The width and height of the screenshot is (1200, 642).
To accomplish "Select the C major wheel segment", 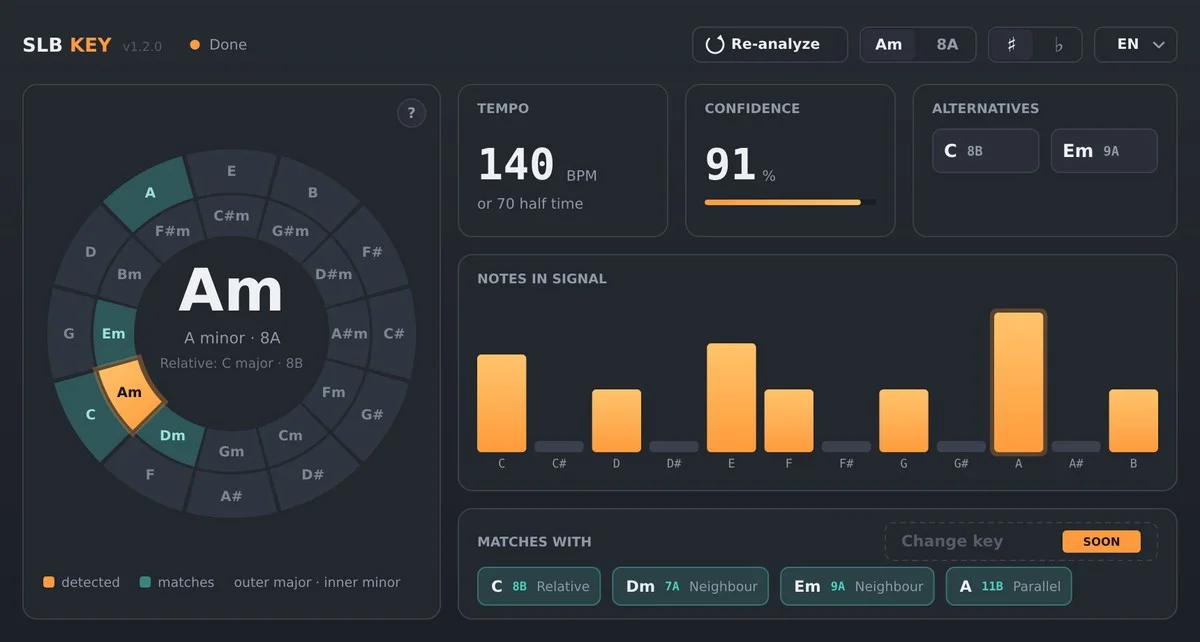I will [x=90, y=414].
